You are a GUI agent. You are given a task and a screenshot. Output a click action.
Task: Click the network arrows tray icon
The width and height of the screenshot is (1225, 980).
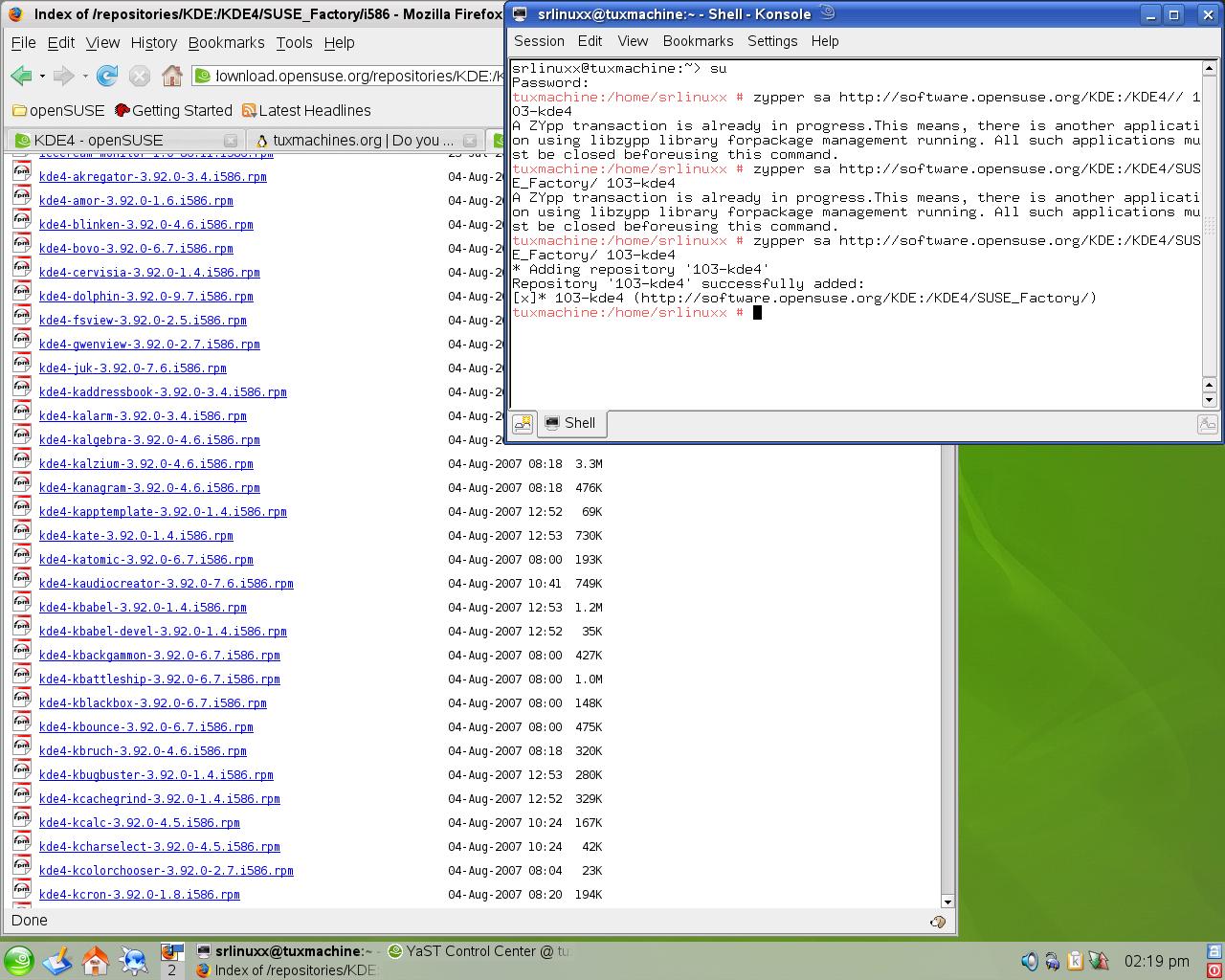1098,961
